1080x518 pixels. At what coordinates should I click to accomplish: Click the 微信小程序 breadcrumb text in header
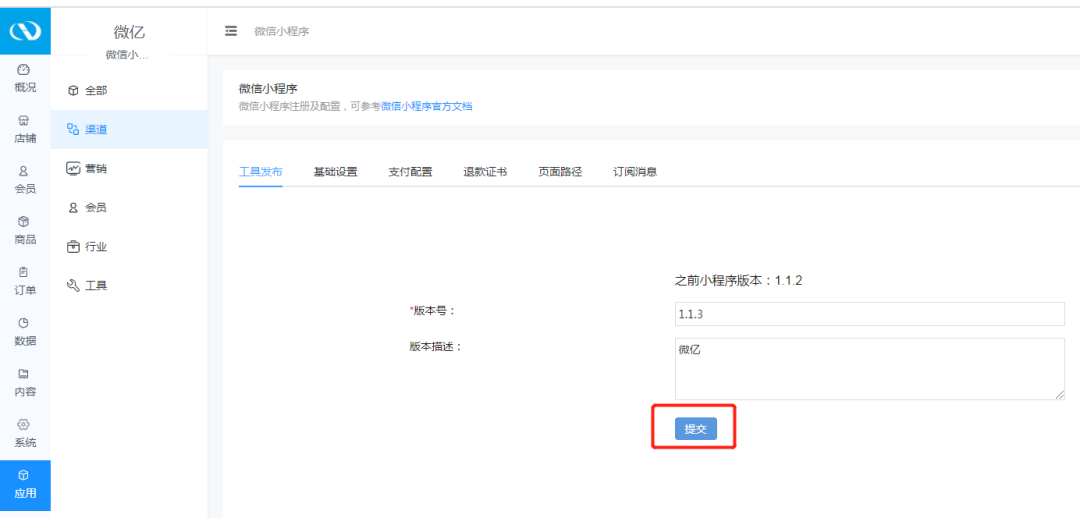point(282,31)
